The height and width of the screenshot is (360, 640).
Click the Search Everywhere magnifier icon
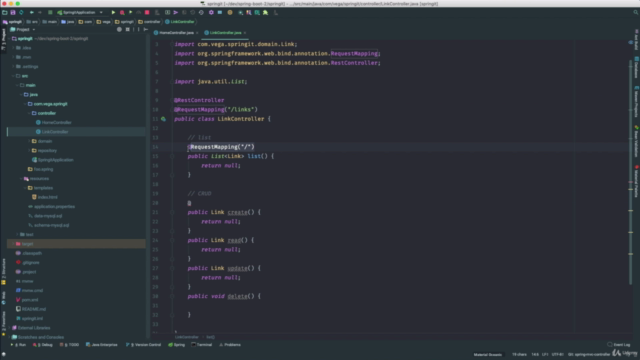(x=636, y=13)
